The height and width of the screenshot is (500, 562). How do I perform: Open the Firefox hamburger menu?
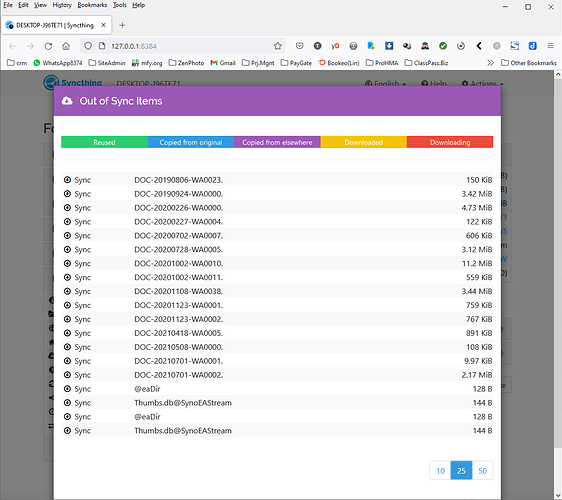tap(551, 46)
